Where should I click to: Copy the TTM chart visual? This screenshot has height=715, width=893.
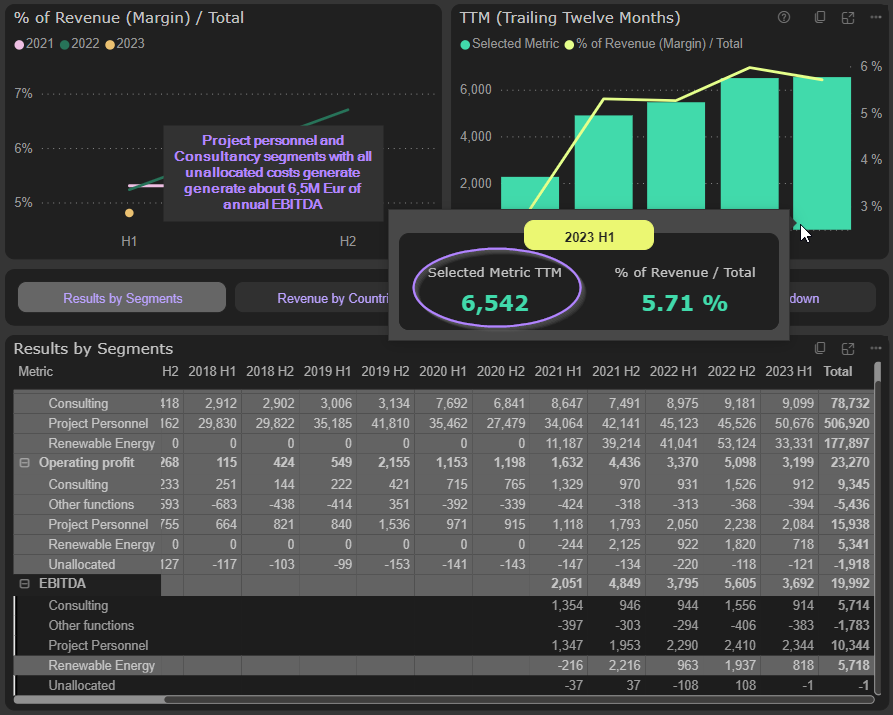(x=820, y=17)
